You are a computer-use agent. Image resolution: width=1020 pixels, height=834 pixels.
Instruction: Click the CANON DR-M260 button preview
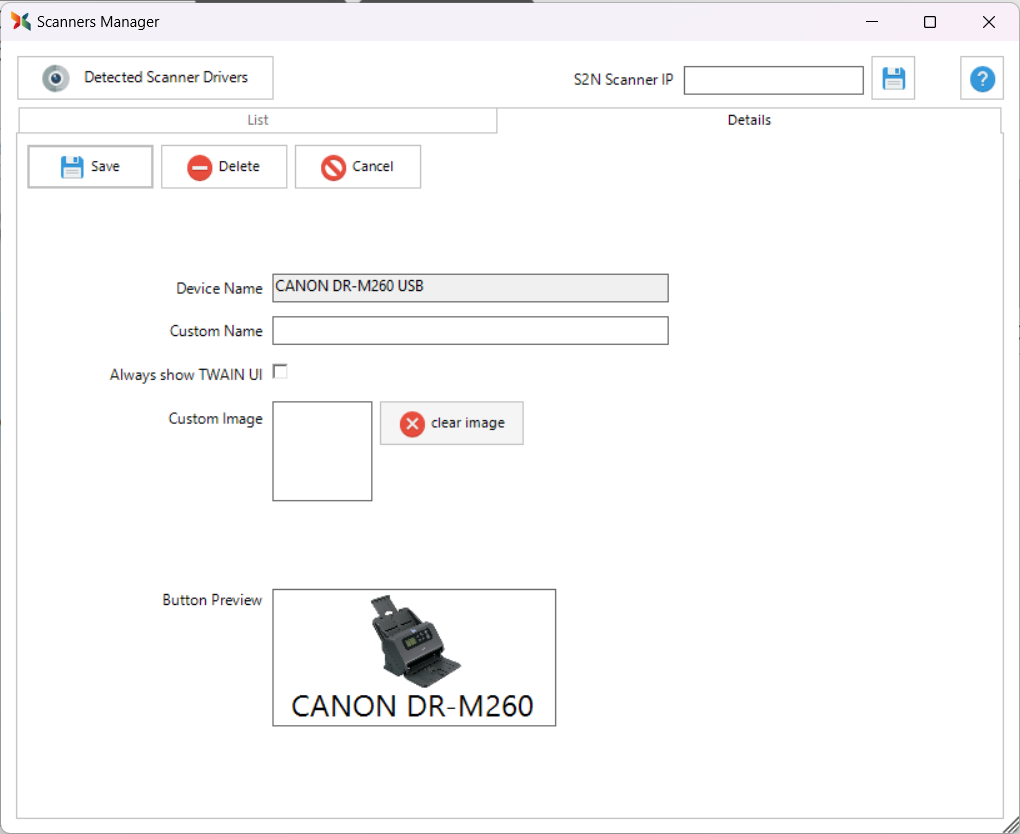(x=414, y=657)
